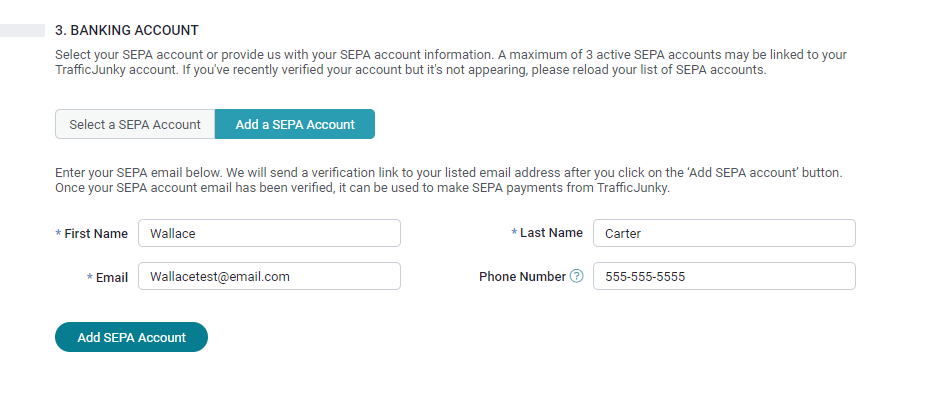Click the 3. BANKING ACCOUNT heading
Viewport: 937px width, 399px height.
(x=127, y=30)
